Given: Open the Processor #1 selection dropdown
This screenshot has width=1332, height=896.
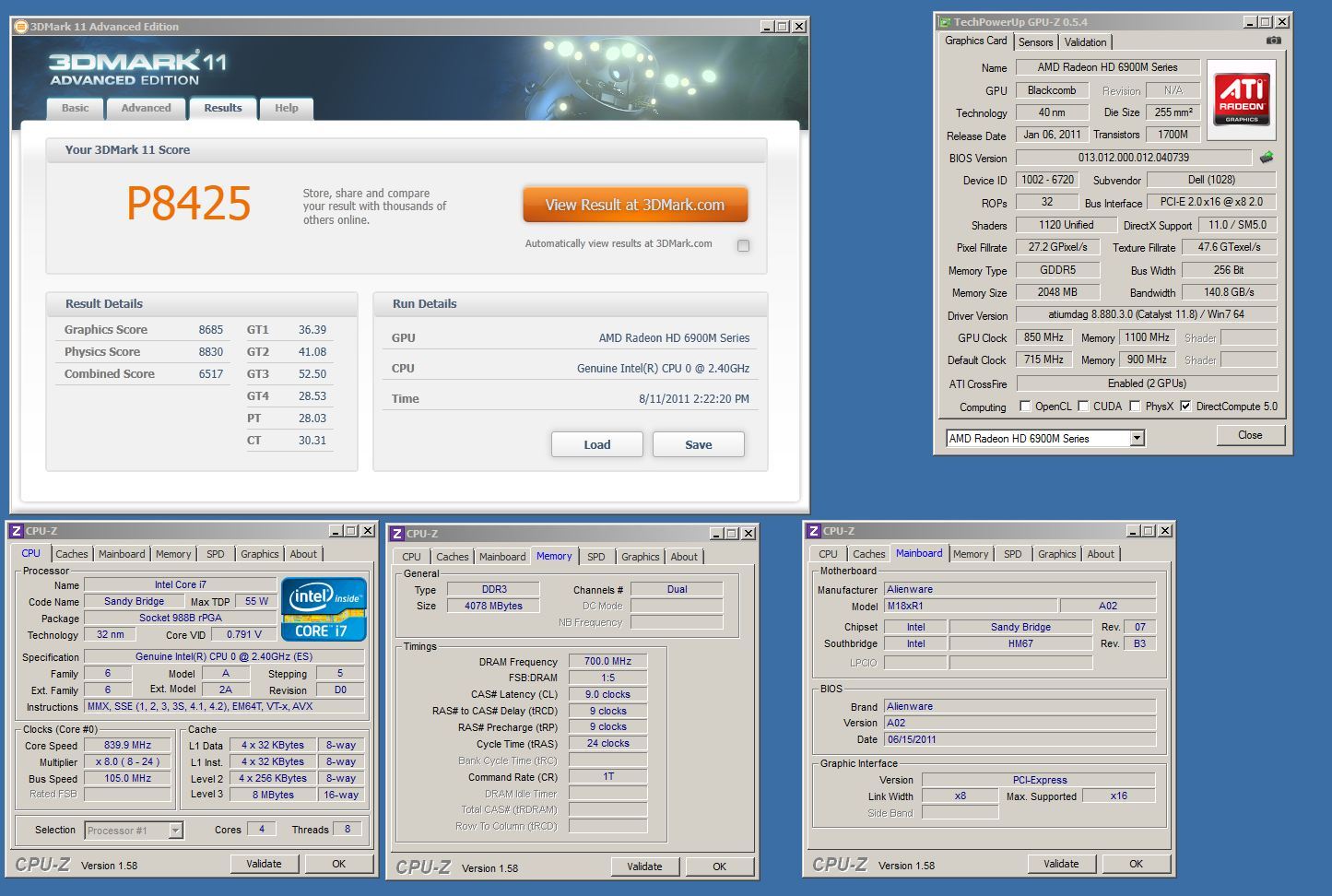Looking at the screenshot, I should pos(175,831).
